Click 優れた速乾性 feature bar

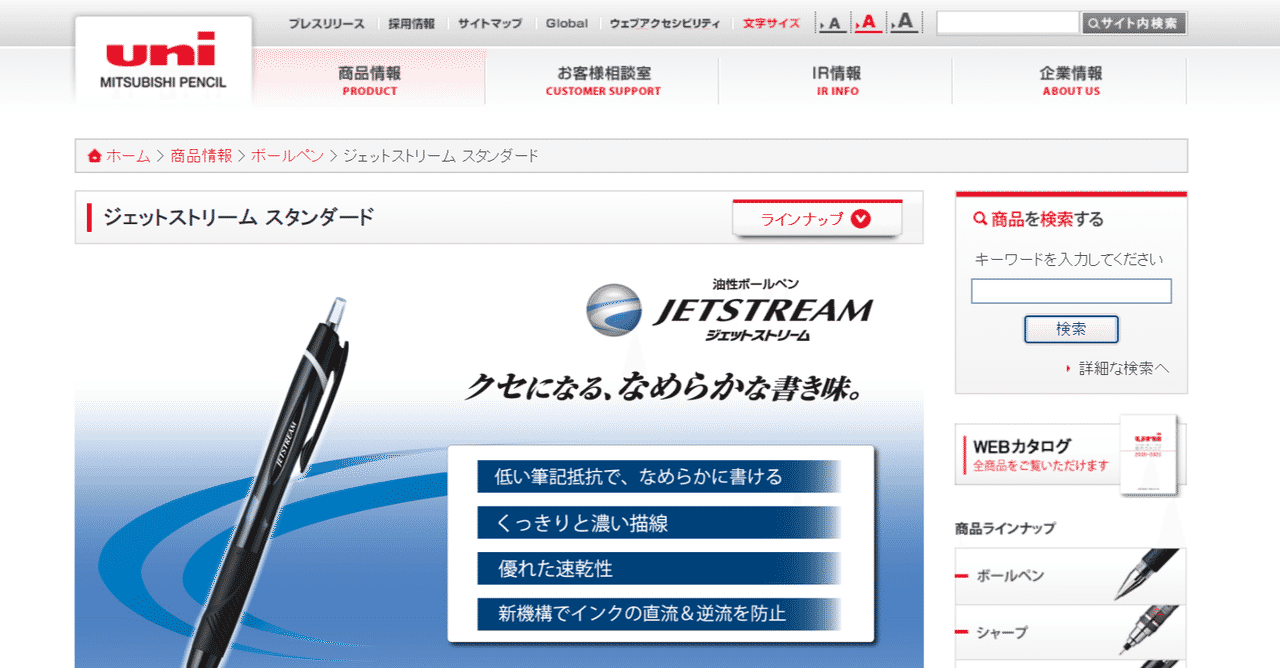(x=659, y=569)
